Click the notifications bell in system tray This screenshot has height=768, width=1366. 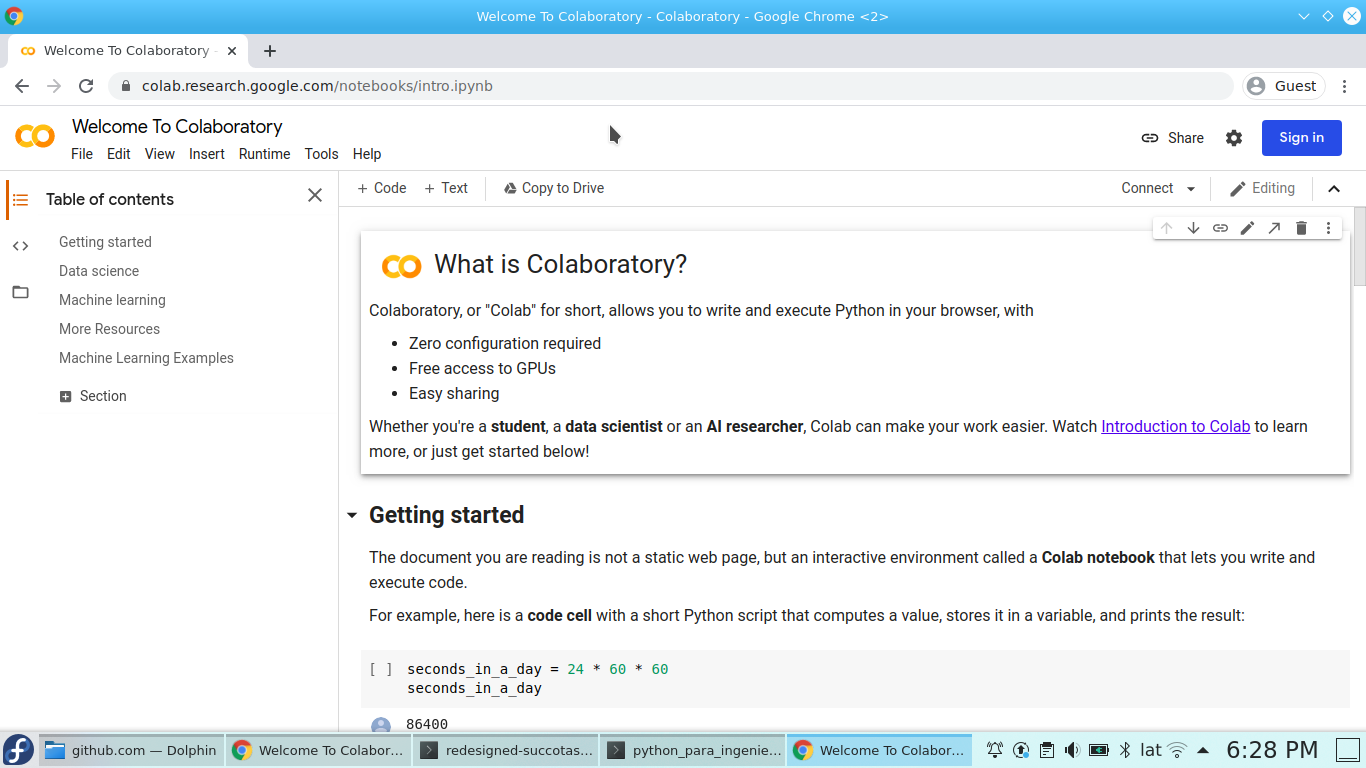coord(995,750)
